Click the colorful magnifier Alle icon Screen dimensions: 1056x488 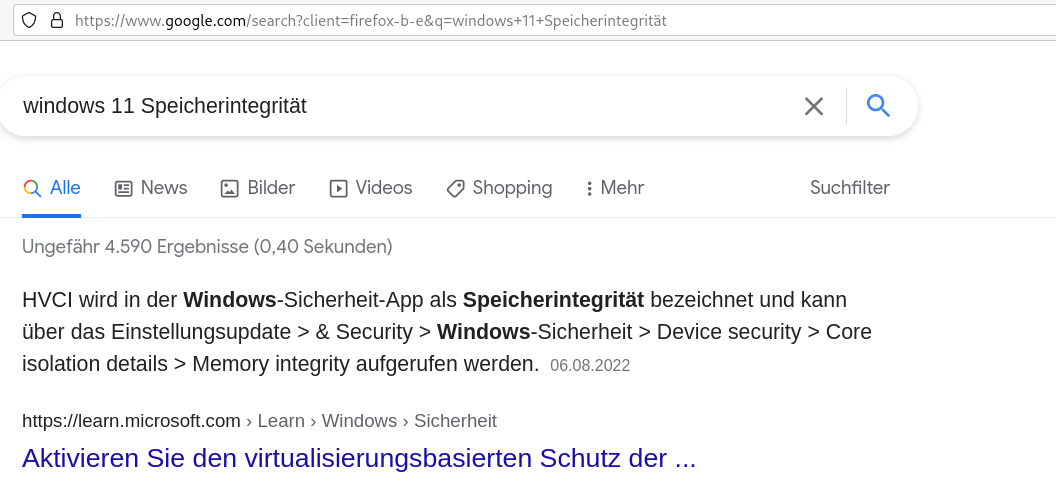point(32,188)
